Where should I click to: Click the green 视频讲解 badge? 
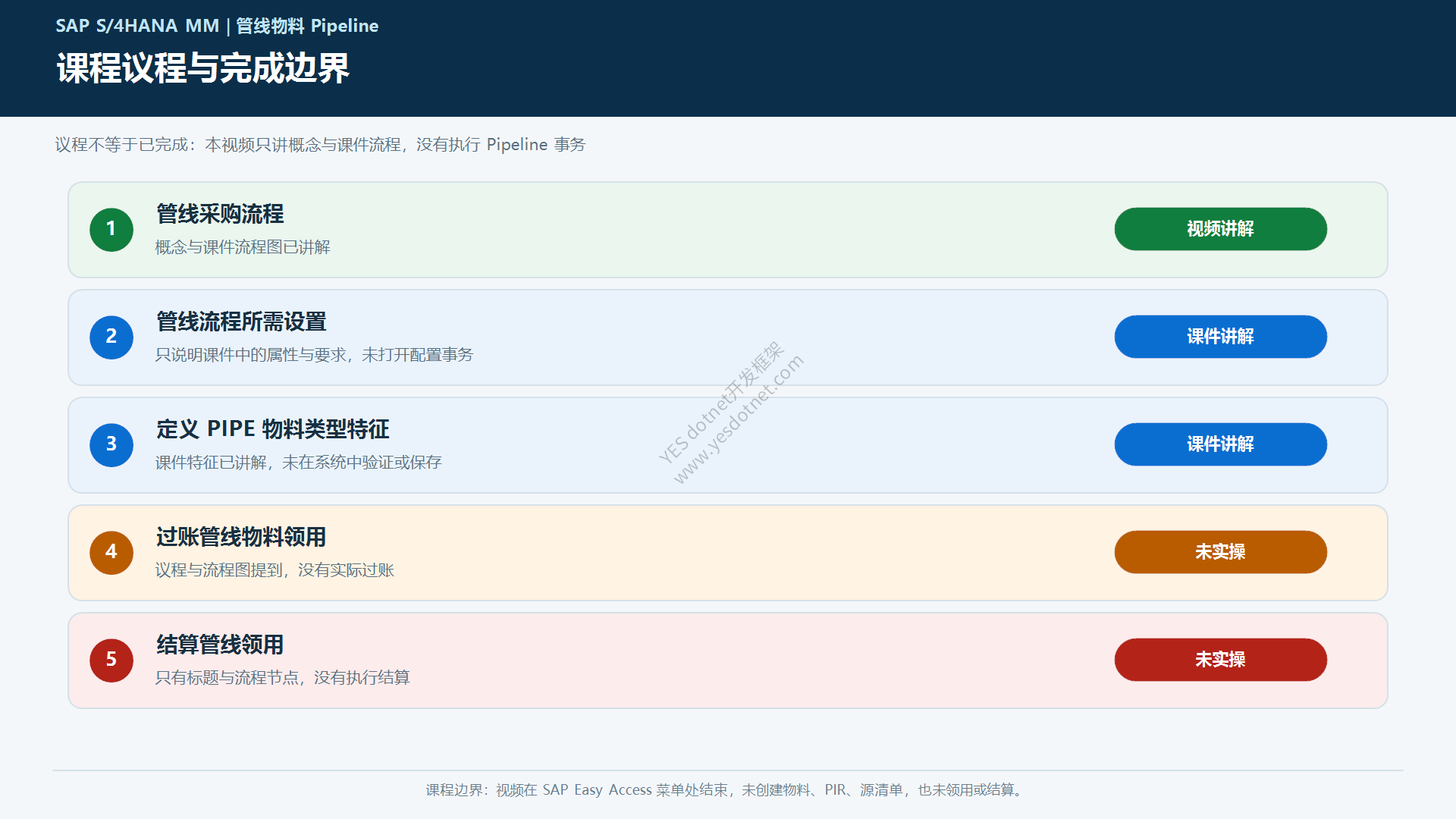(x=1220, y=229)
